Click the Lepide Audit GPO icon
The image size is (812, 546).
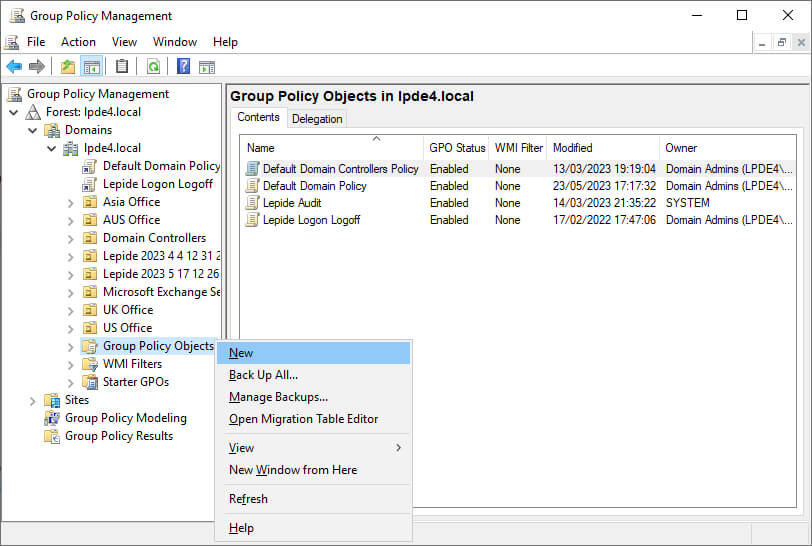coord(253,203)
